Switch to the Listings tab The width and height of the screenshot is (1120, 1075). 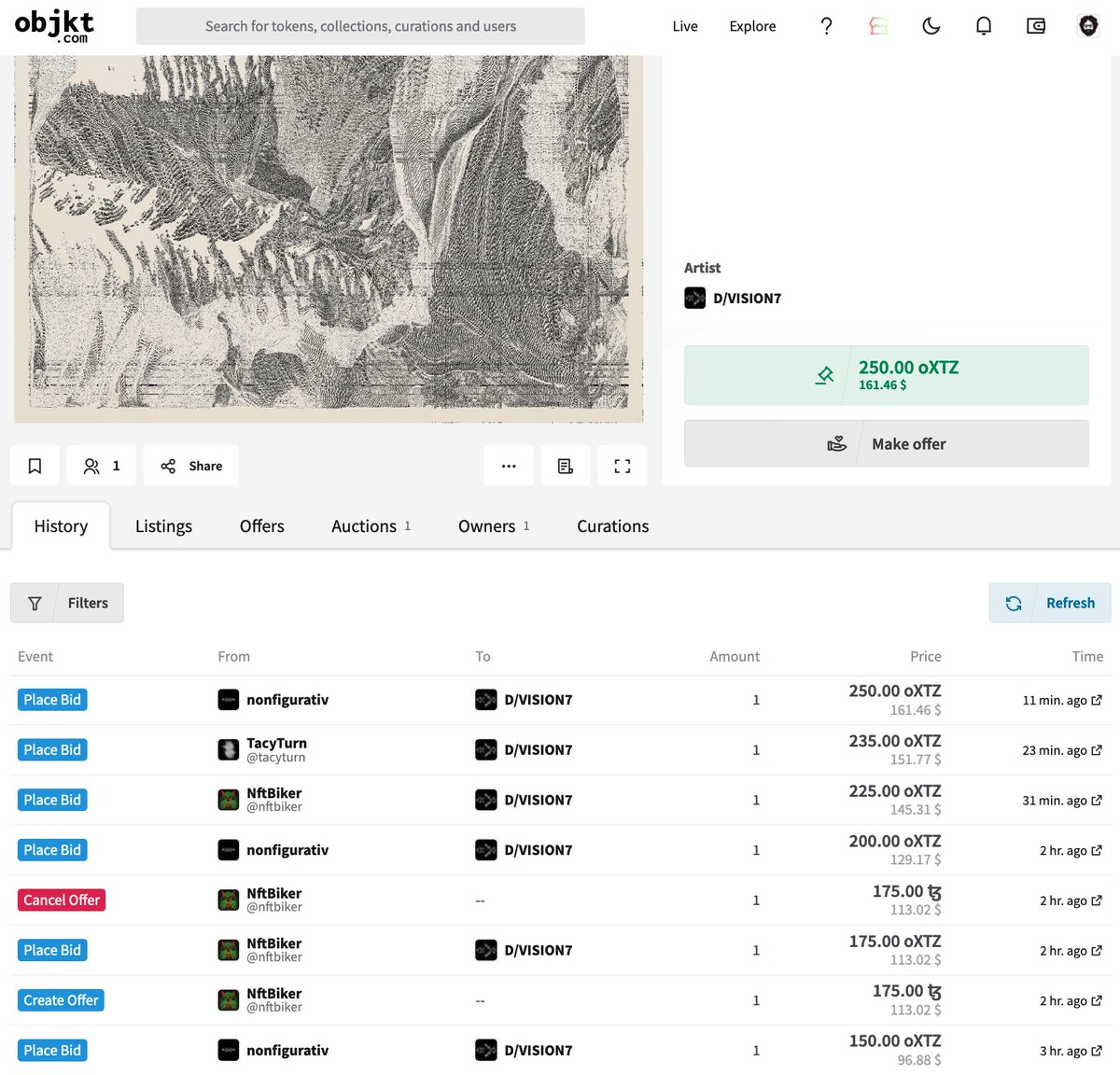(163, 526)
